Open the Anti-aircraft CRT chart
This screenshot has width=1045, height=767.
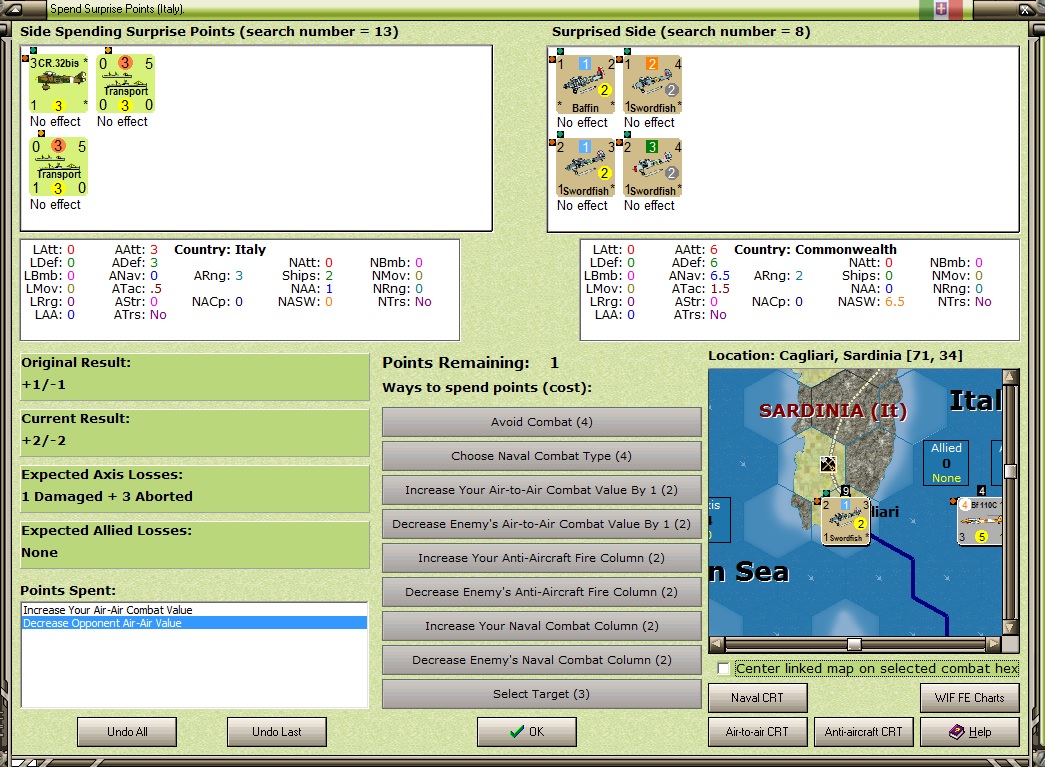863,732
